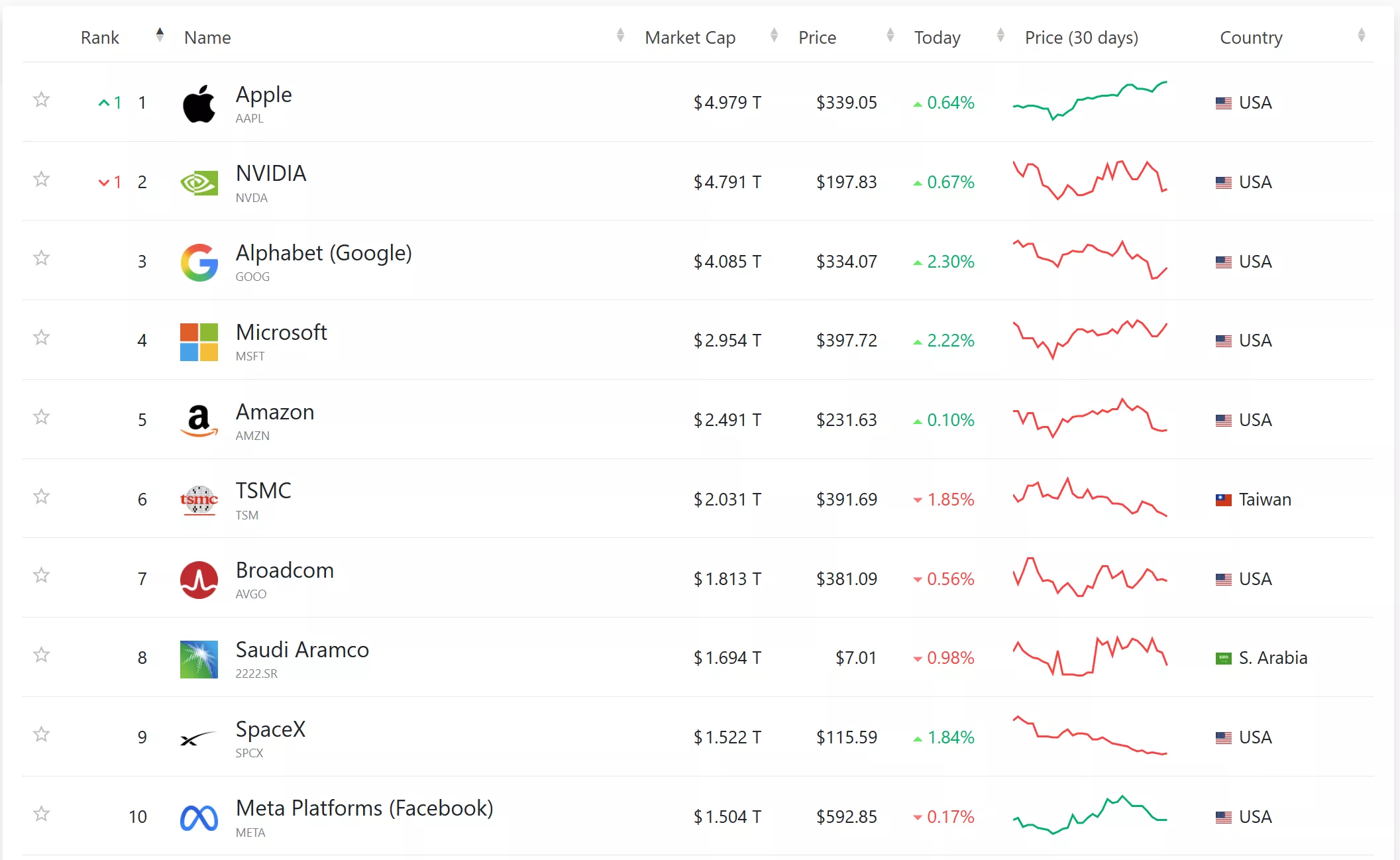
Task: Click the USA flag in Microsoft row
Action: tap(1224, 341)
